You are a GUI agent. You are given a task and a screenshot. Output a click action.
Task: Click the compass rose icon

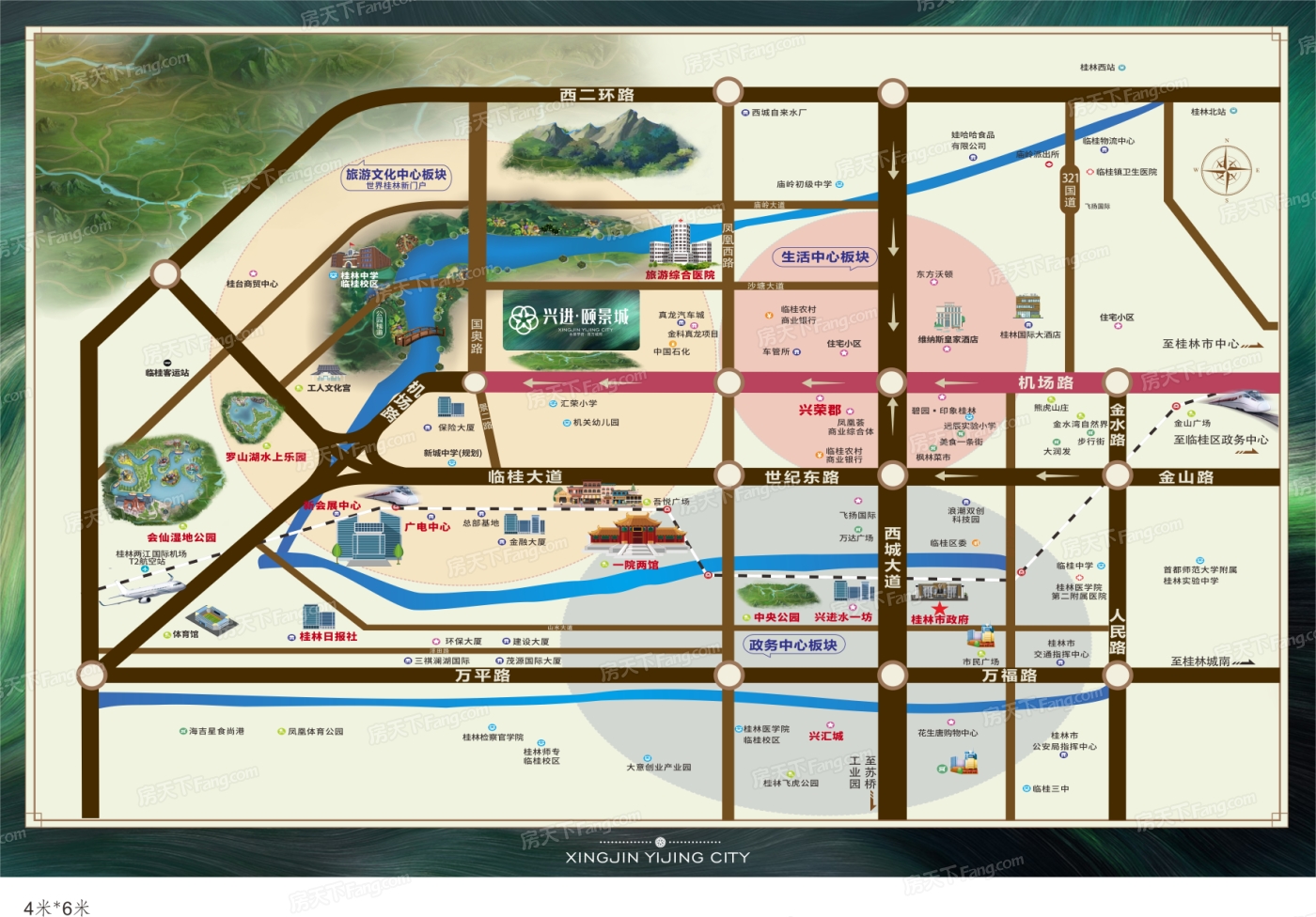click(1226, 171)
